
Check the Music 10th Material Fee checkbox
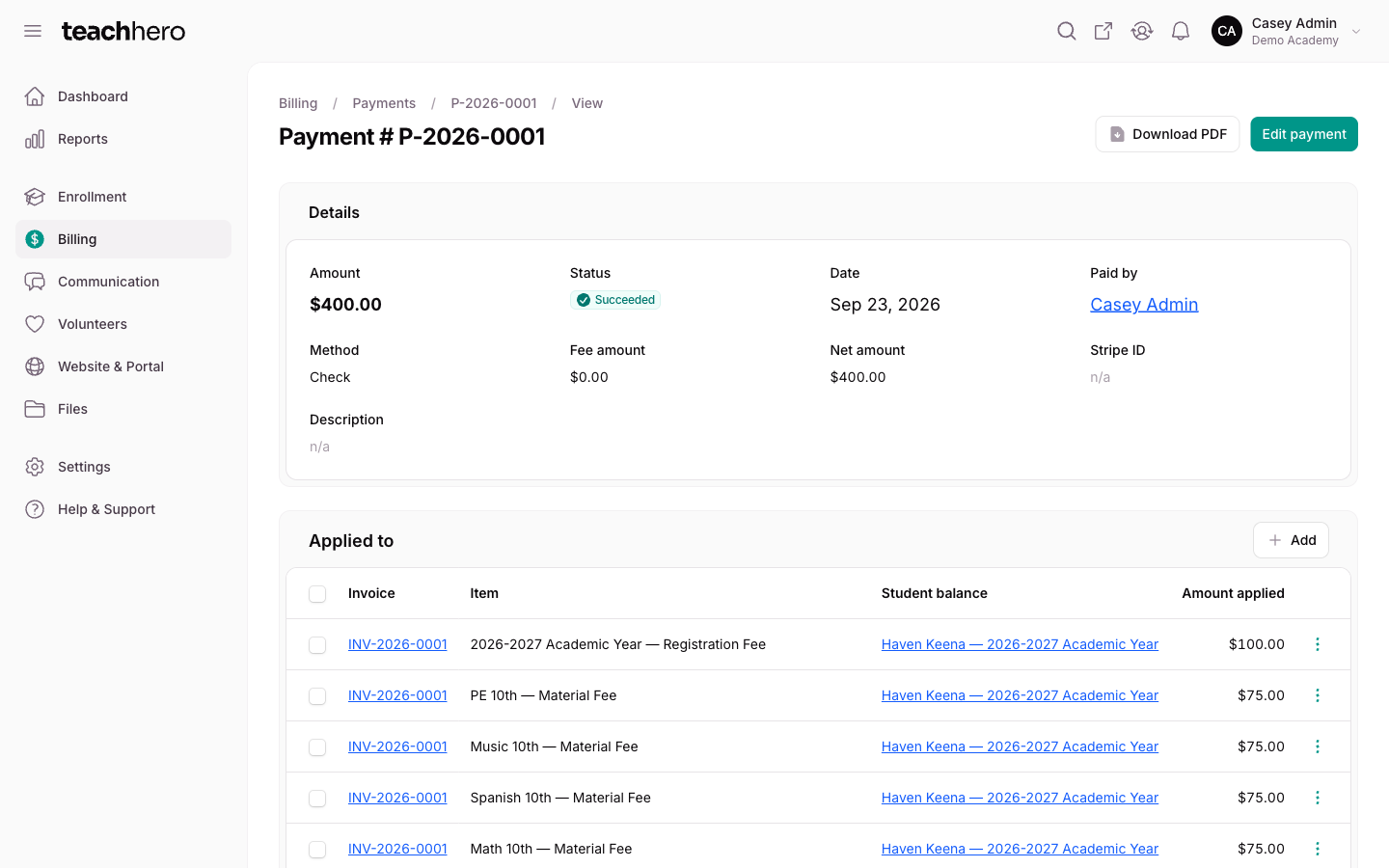pyautogui.click(x=317, y=747)
